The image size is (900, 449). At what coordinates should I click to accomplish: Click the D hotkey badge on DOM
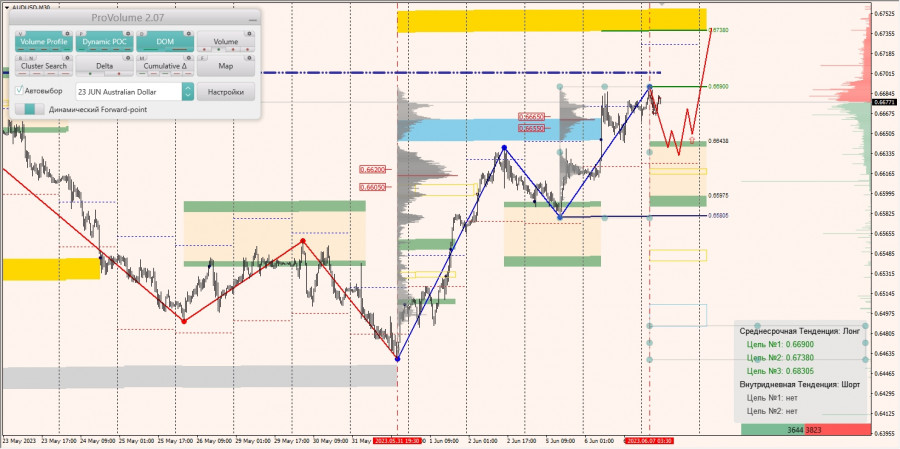click(x=141, y=34)
